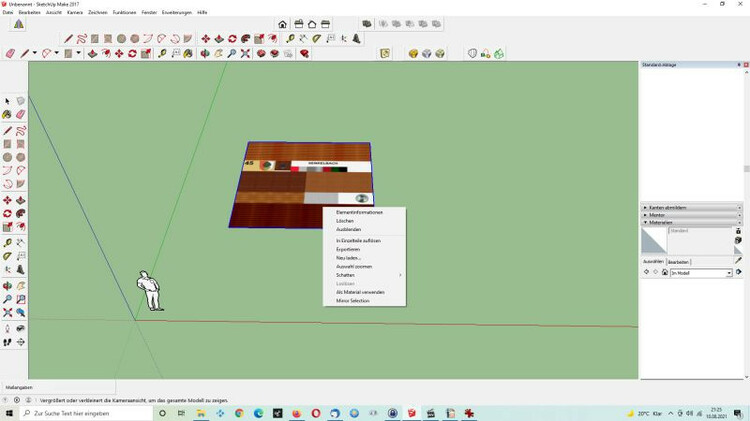Click the Create Material icon in Materials panel

tap(738, 241)
